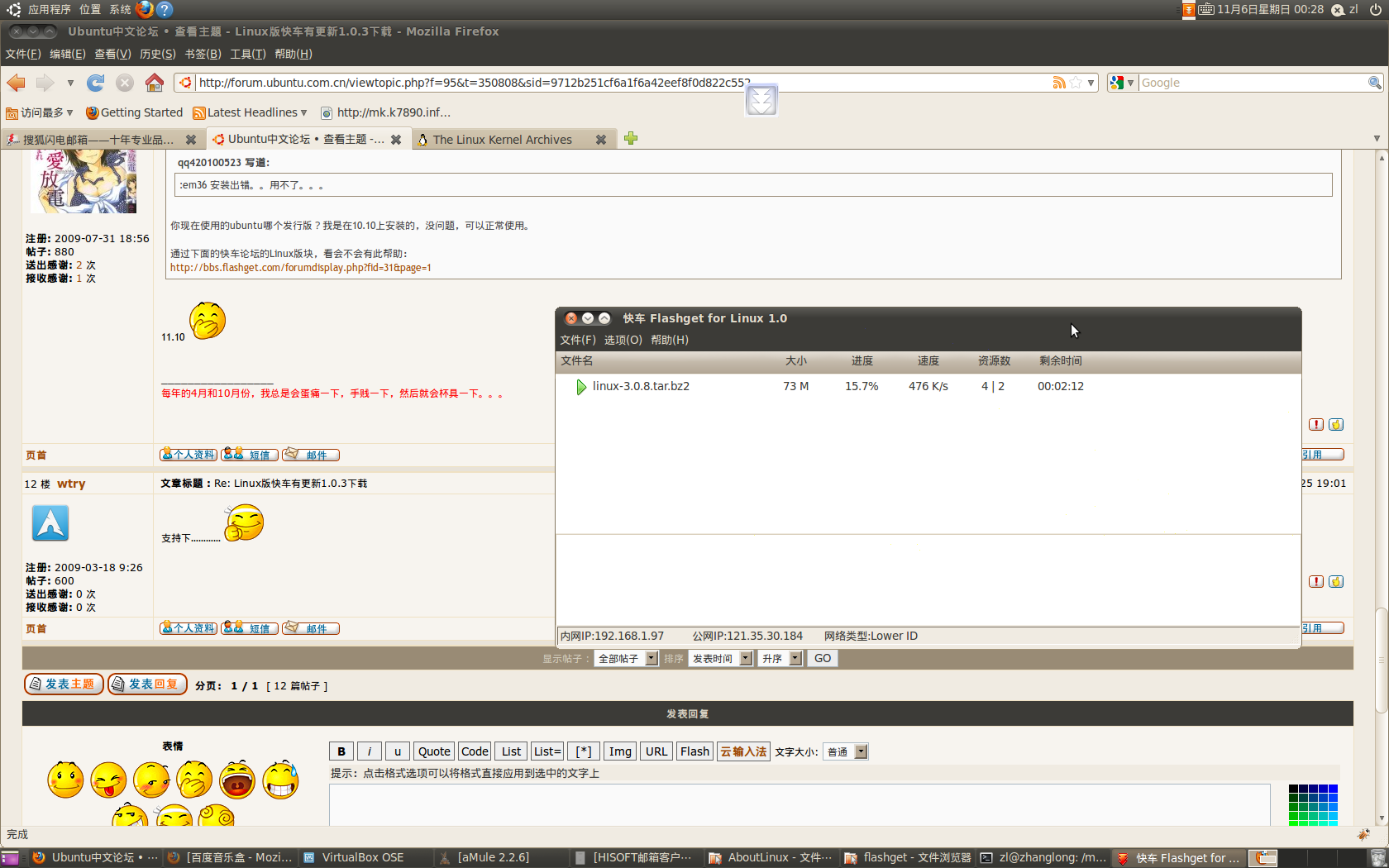Open the search engine selector dropdown
This screenshot has width=1389, height=868.
coord(1122,83)
